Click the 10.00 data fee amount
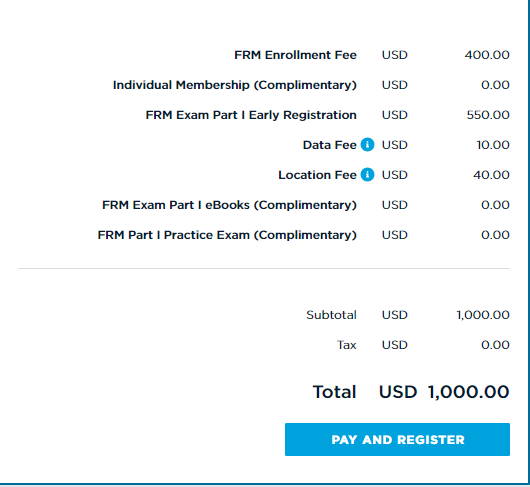The width and height of the screenshot is (530, 487). pos(493,145)
